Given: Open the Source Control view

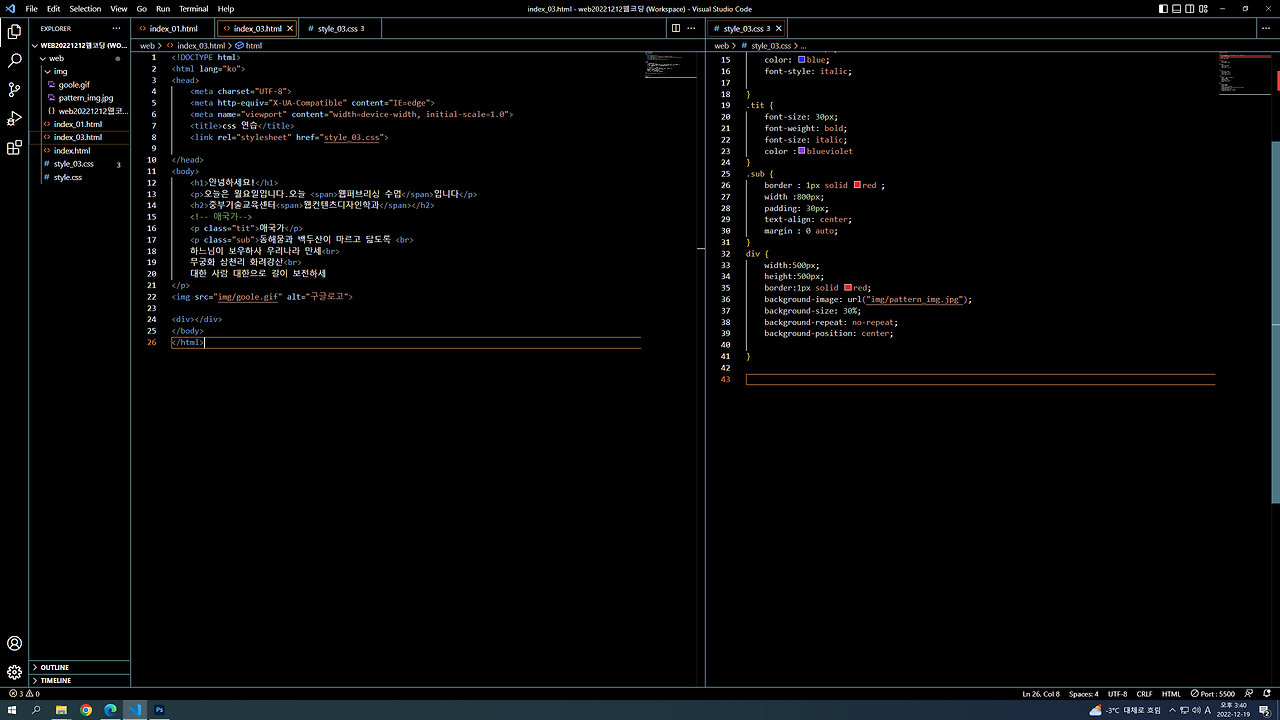Looking at the screenshot, I should [x=14, y=90].
